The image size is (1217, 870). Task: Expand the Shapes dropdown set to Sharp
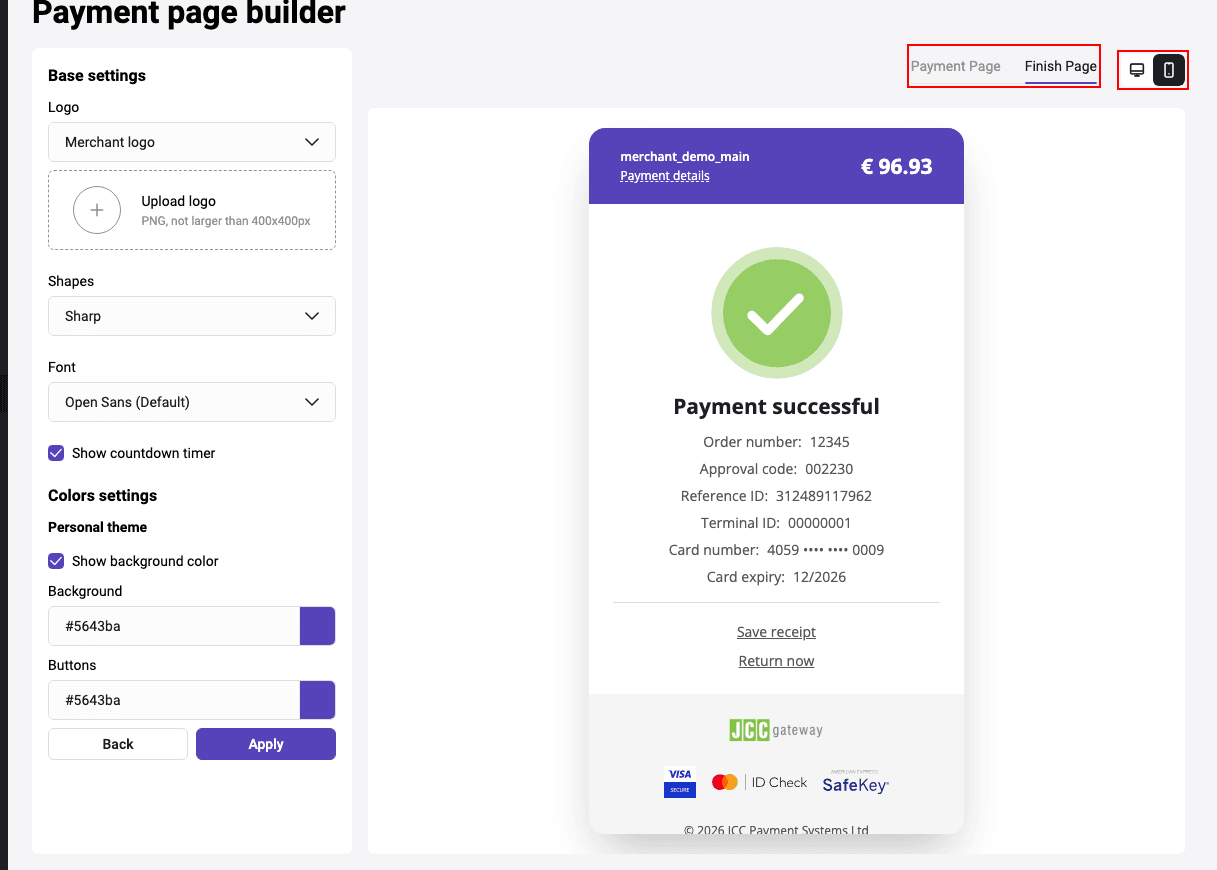(192, 316)
